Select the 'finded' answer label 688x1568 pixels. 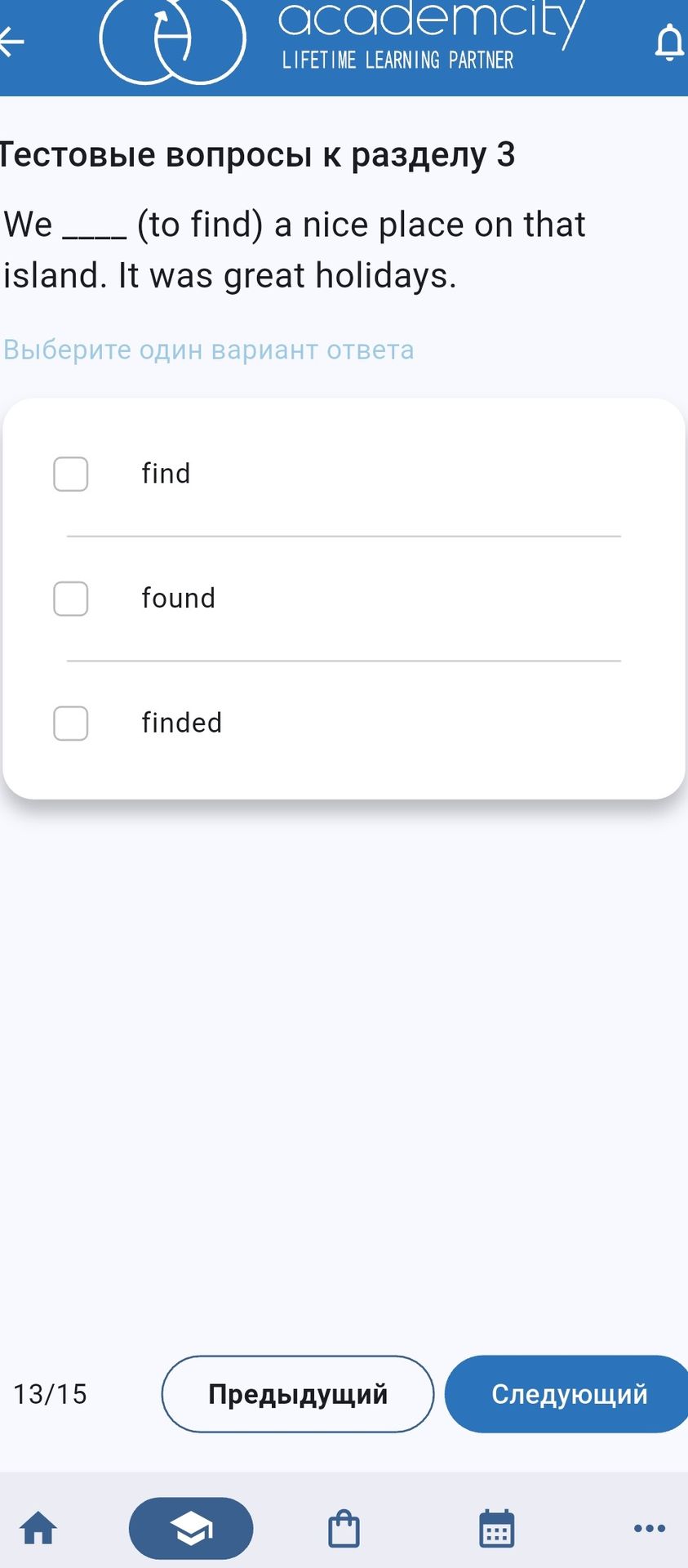182,722
